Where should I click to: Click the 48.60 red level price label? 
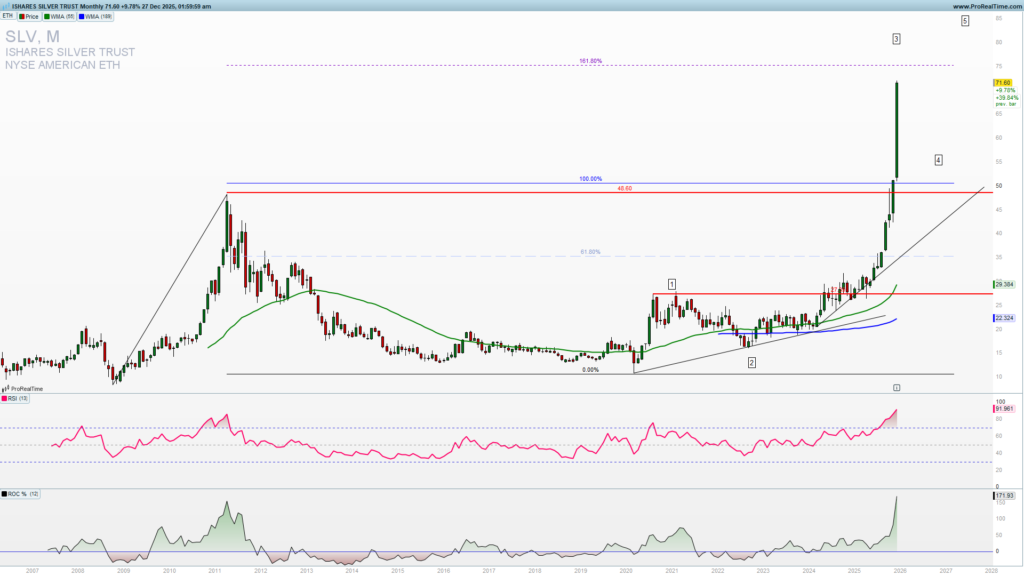tap(625, 188)
